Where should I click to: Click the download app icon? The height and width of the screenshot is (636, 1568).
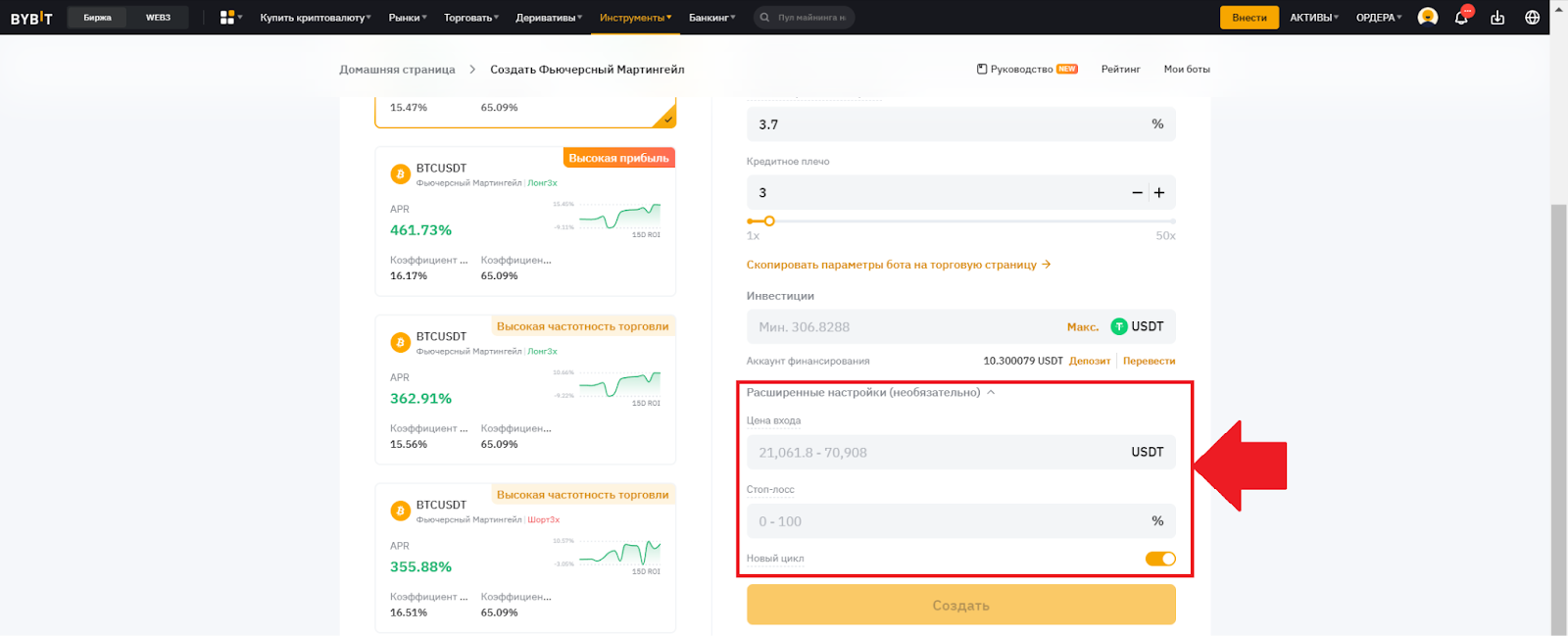(1497, 18)
